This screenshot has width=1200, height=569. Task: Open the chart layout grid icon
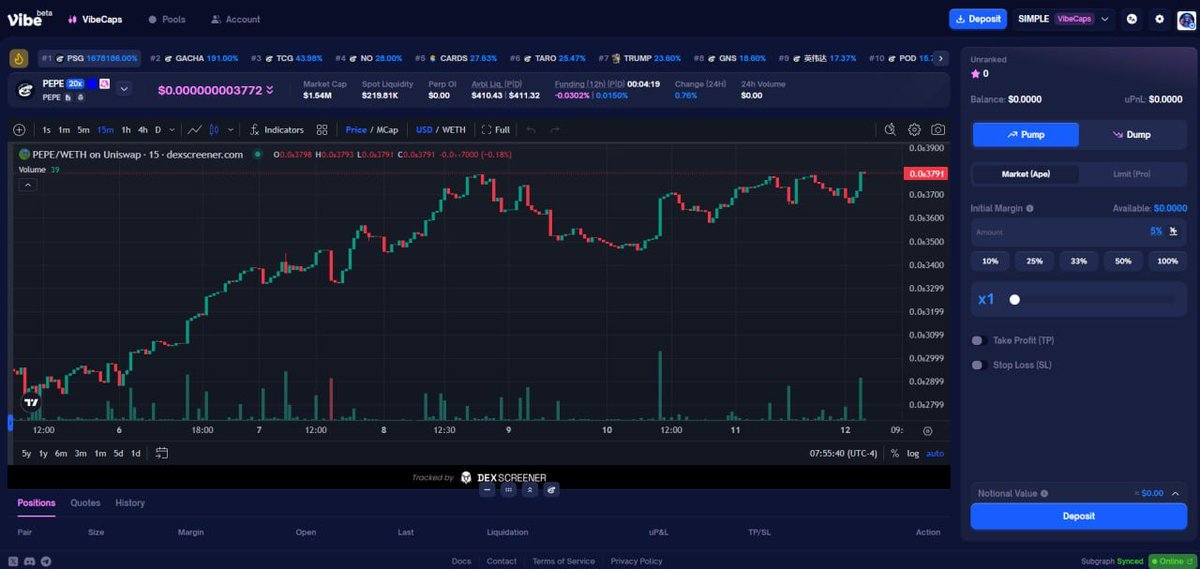(322, 130)
